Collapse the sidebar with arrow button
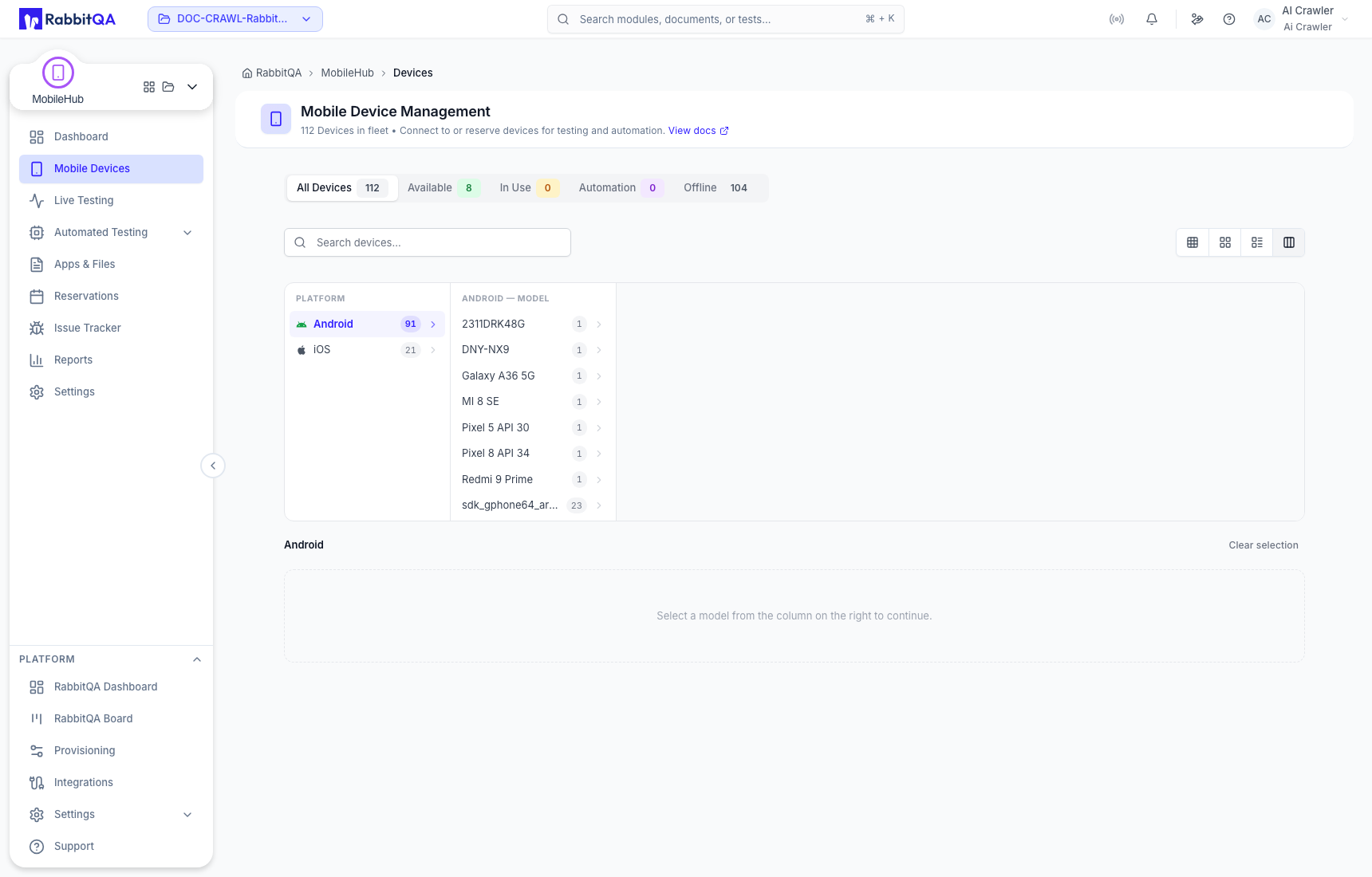 click(x=213, y=466)
